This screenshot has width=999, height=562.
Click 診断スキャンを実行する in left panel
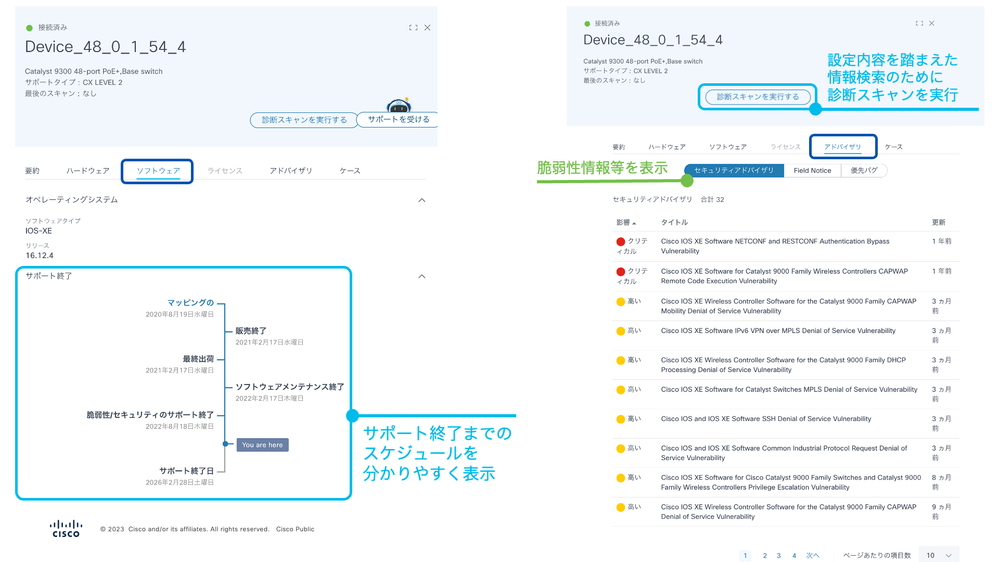tap(304, 120)
